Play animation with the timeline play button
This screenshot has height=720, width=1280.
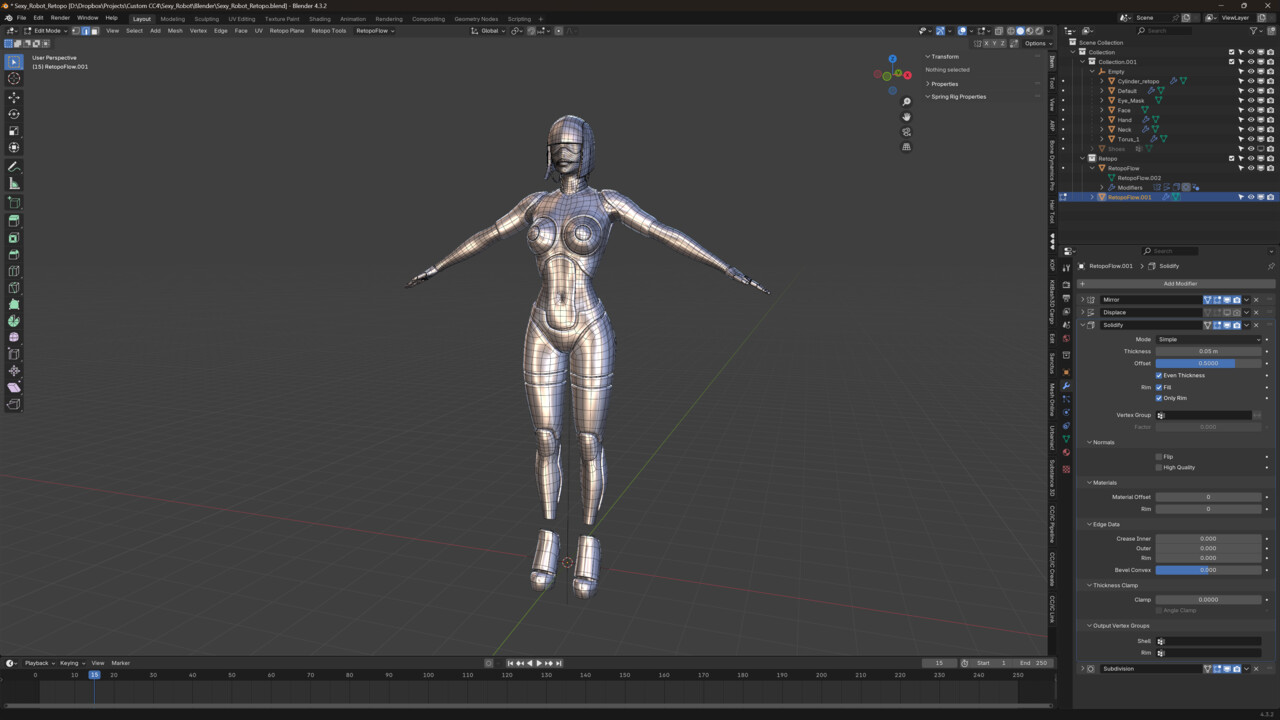coord(539,663)
